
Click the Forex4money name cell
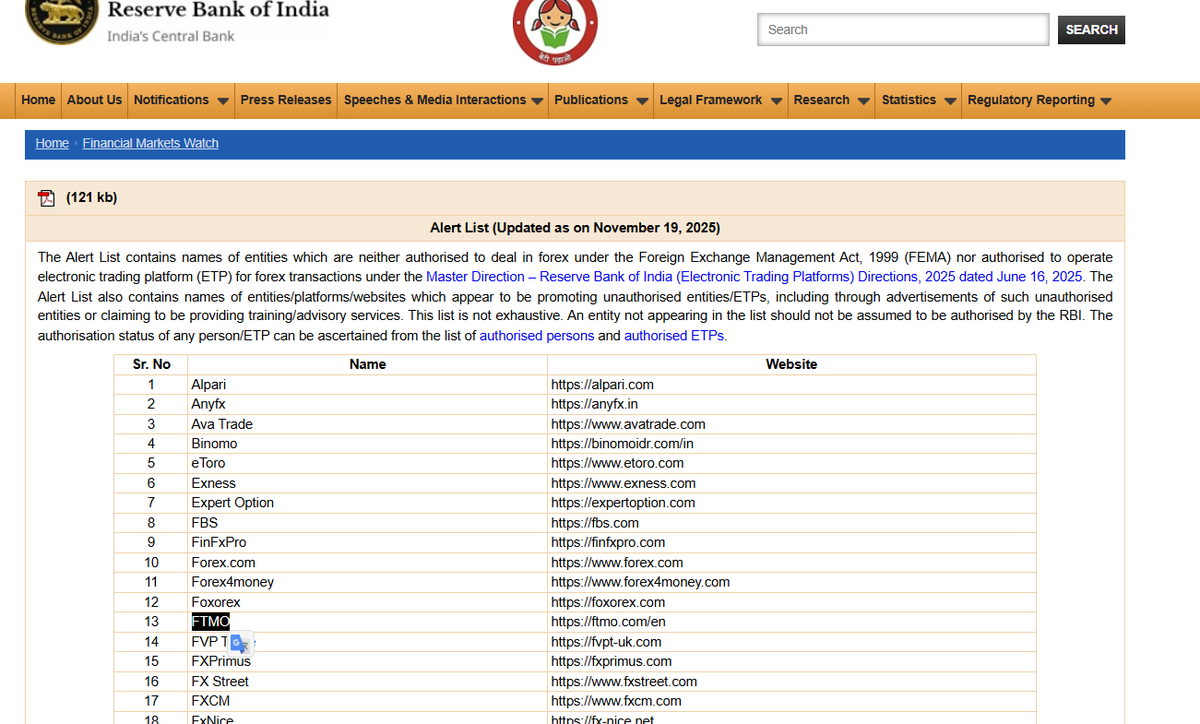(x=367, y=582)
